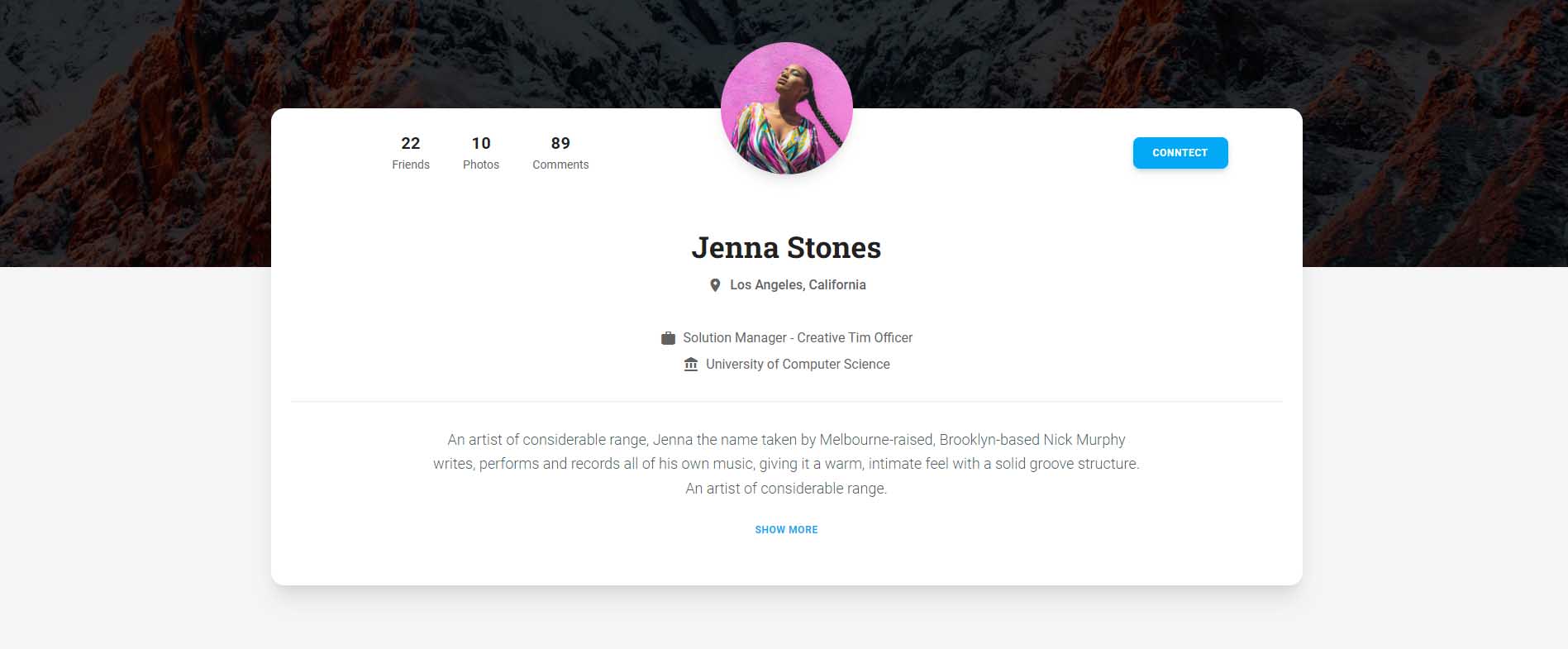Click the university building icon
Screen dimensions: 1568x649
click(x=691, y=365)
